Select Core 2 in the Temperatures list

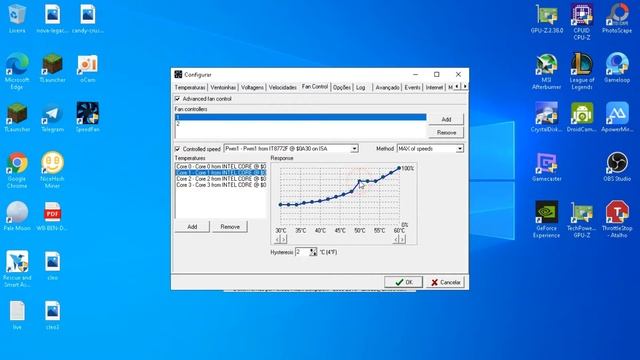pos(221,179)
